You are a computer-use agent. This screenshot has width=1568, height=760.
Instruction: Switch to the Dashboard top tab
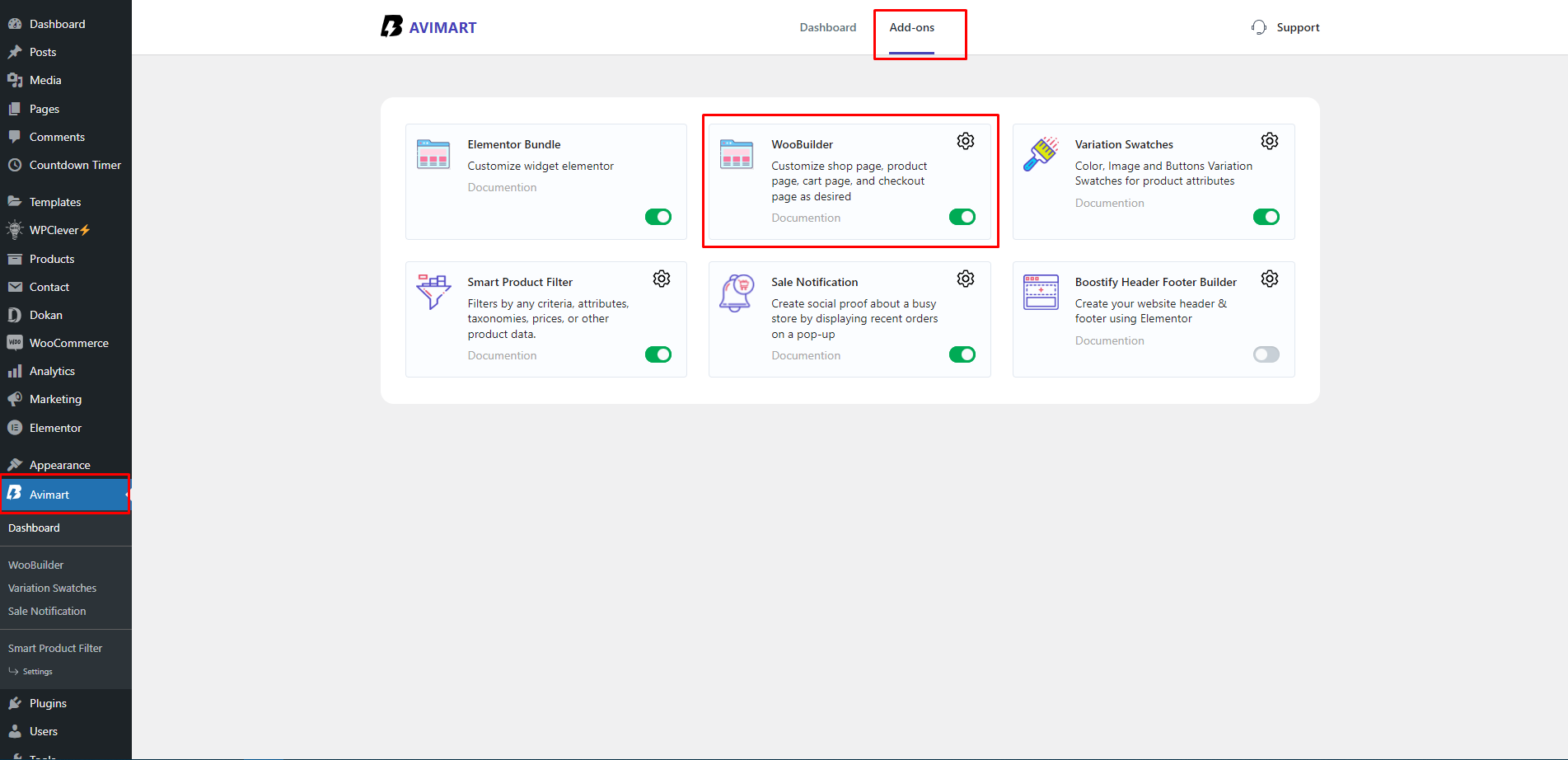coord(828,27)
